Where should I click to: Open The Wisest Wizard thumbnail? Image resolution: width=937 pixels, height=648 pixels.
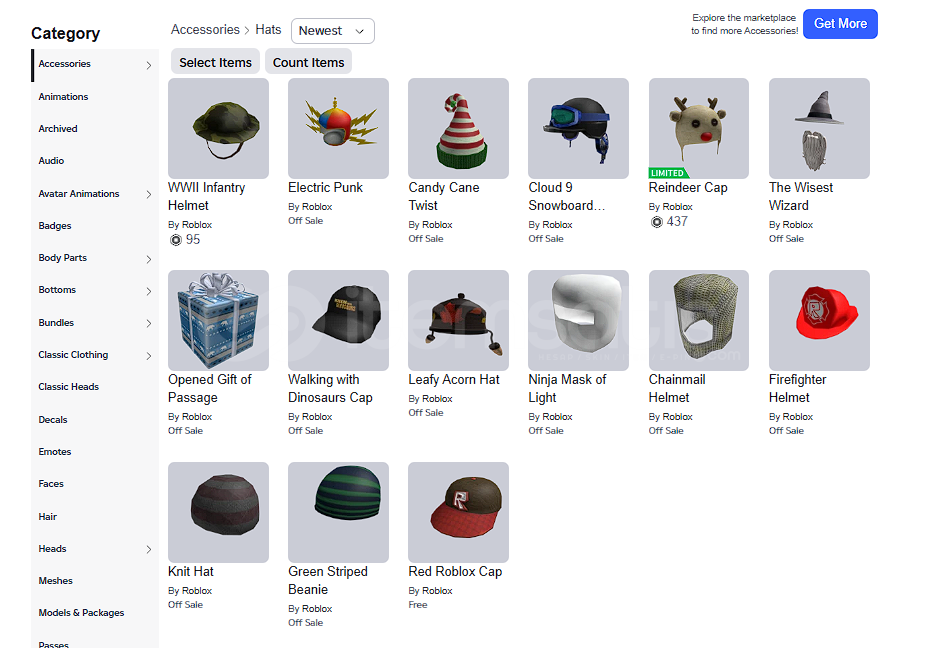click(x=819, y=129)
